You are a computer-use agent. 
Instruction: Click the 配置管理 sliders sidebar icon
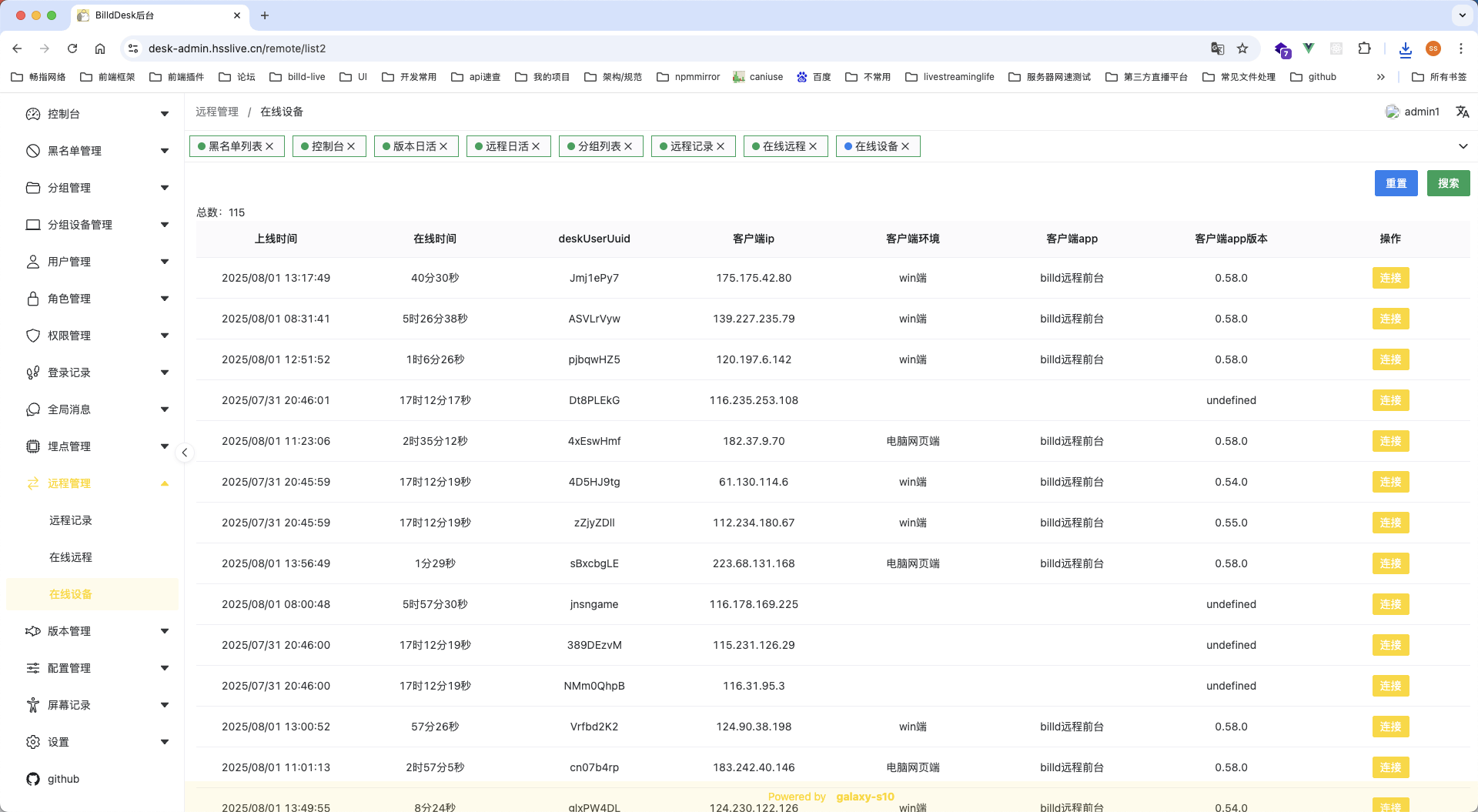pyautogui.click(x=33, y=668)
